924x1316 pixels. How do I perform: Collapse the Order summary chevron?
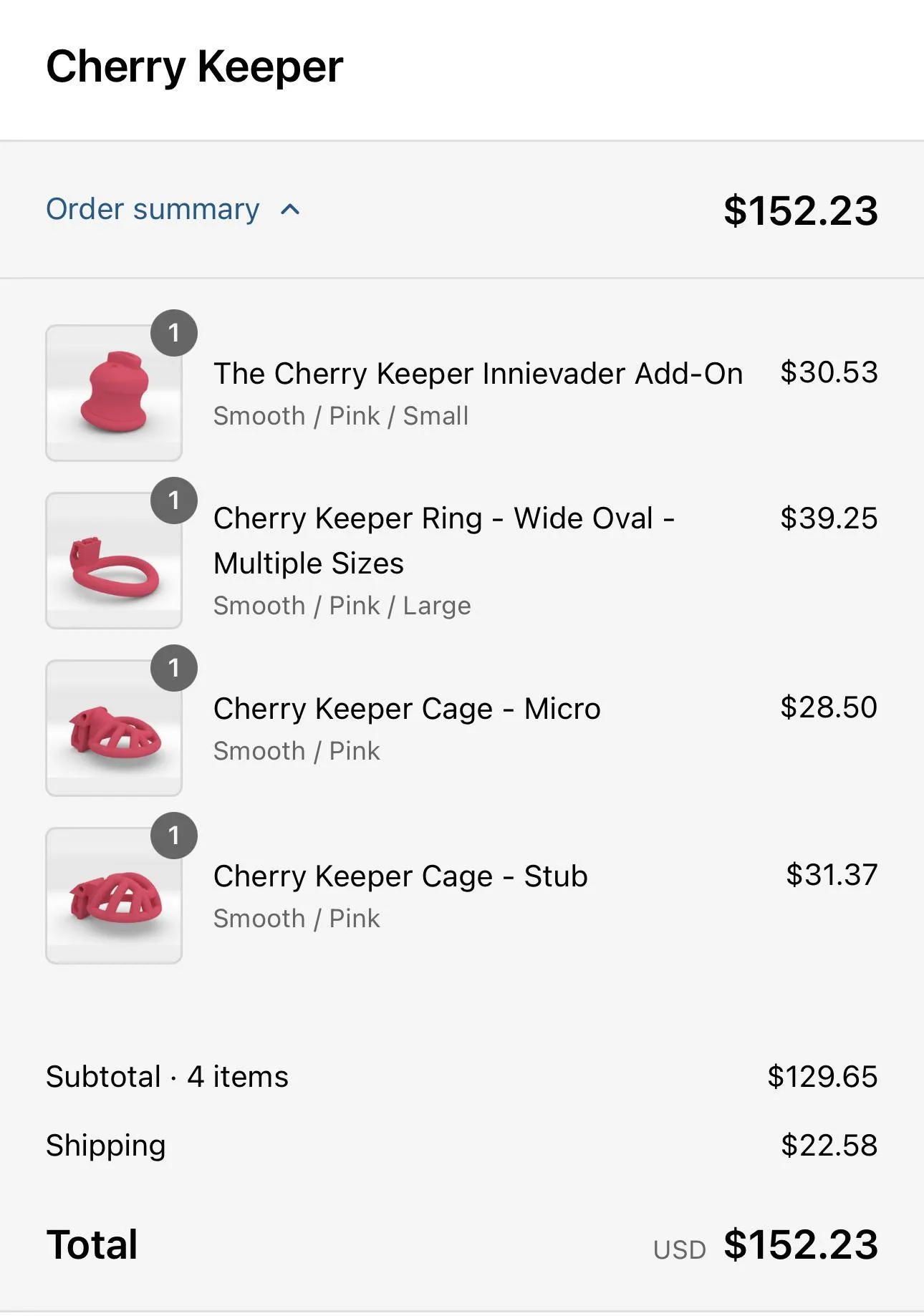(290, 210)
